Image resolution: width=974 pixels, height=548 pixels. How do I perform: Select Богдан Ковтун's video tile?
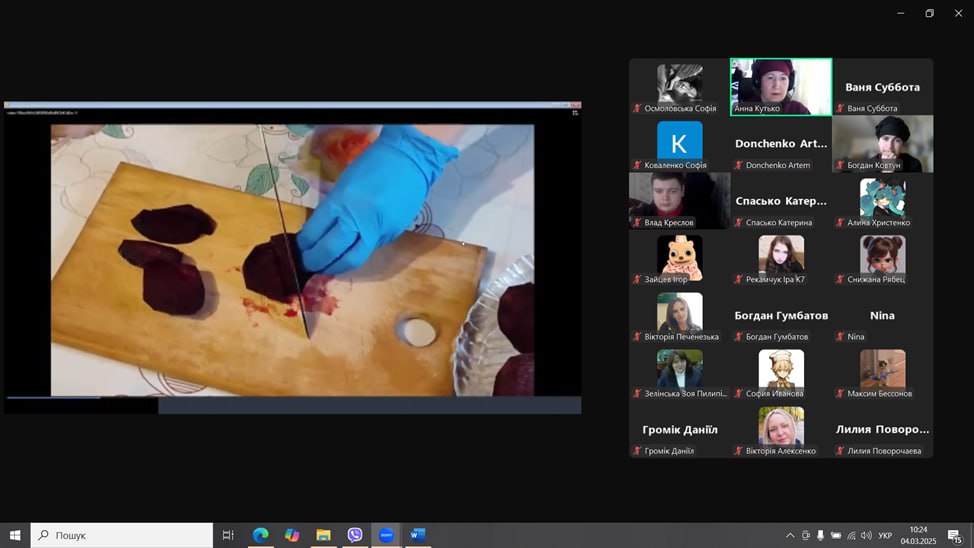(x=882, y=143)
